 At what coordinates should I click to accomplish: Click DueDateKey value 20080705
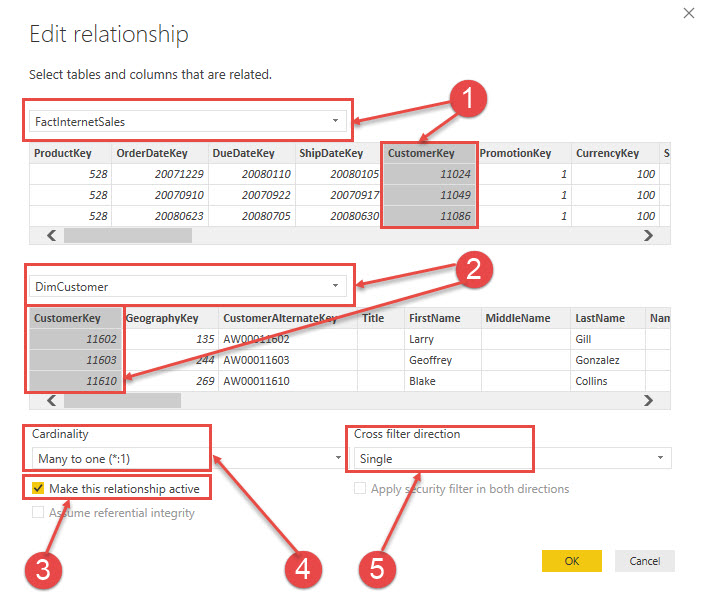pos(266,216)
